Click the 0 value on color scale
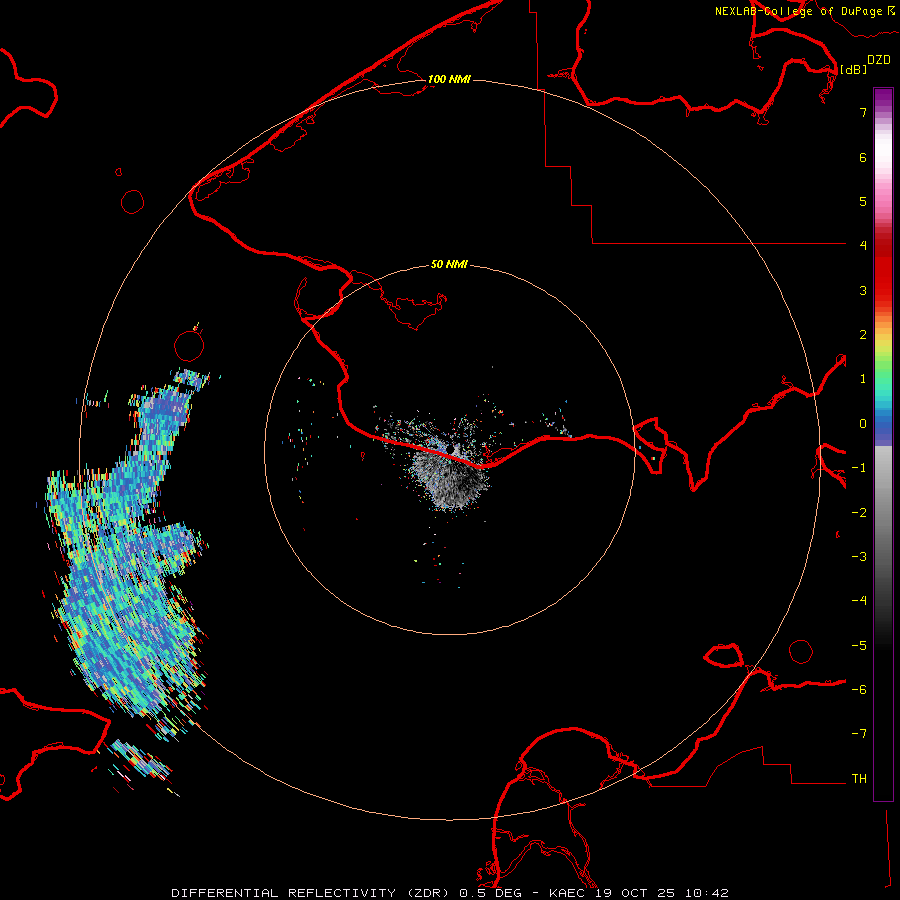The width and height of the screenshot is (900, 900). coord(863,424)
